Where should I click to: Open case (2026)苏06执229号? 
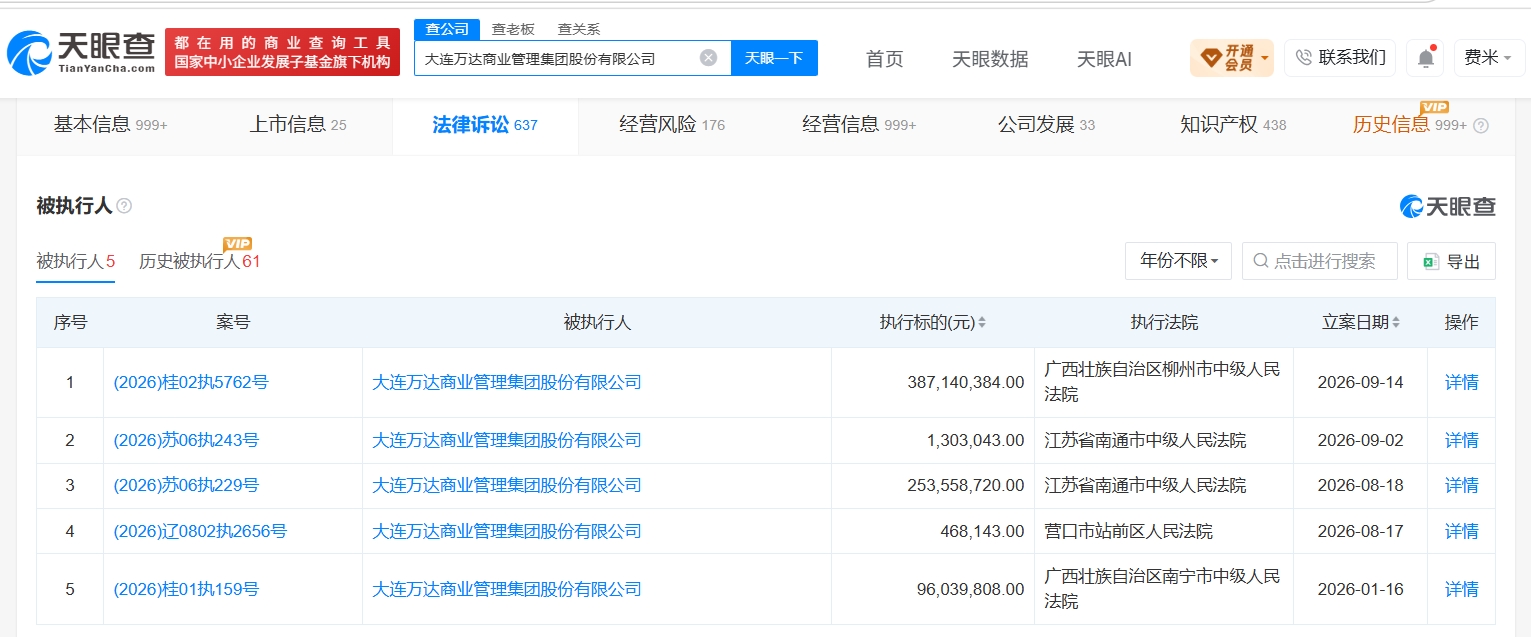click(186, 485)
